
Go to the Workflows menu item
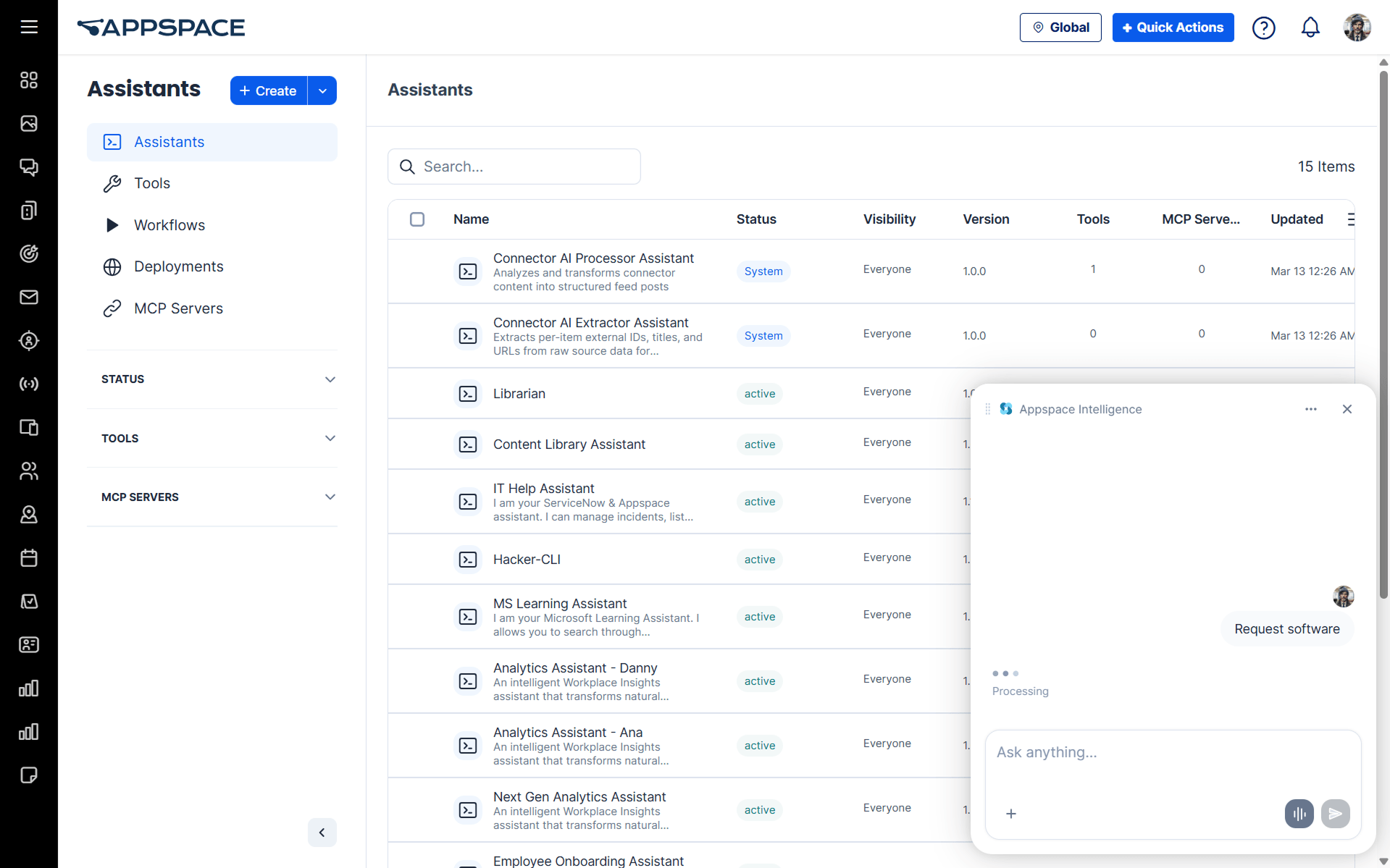(x=169, y=225)
